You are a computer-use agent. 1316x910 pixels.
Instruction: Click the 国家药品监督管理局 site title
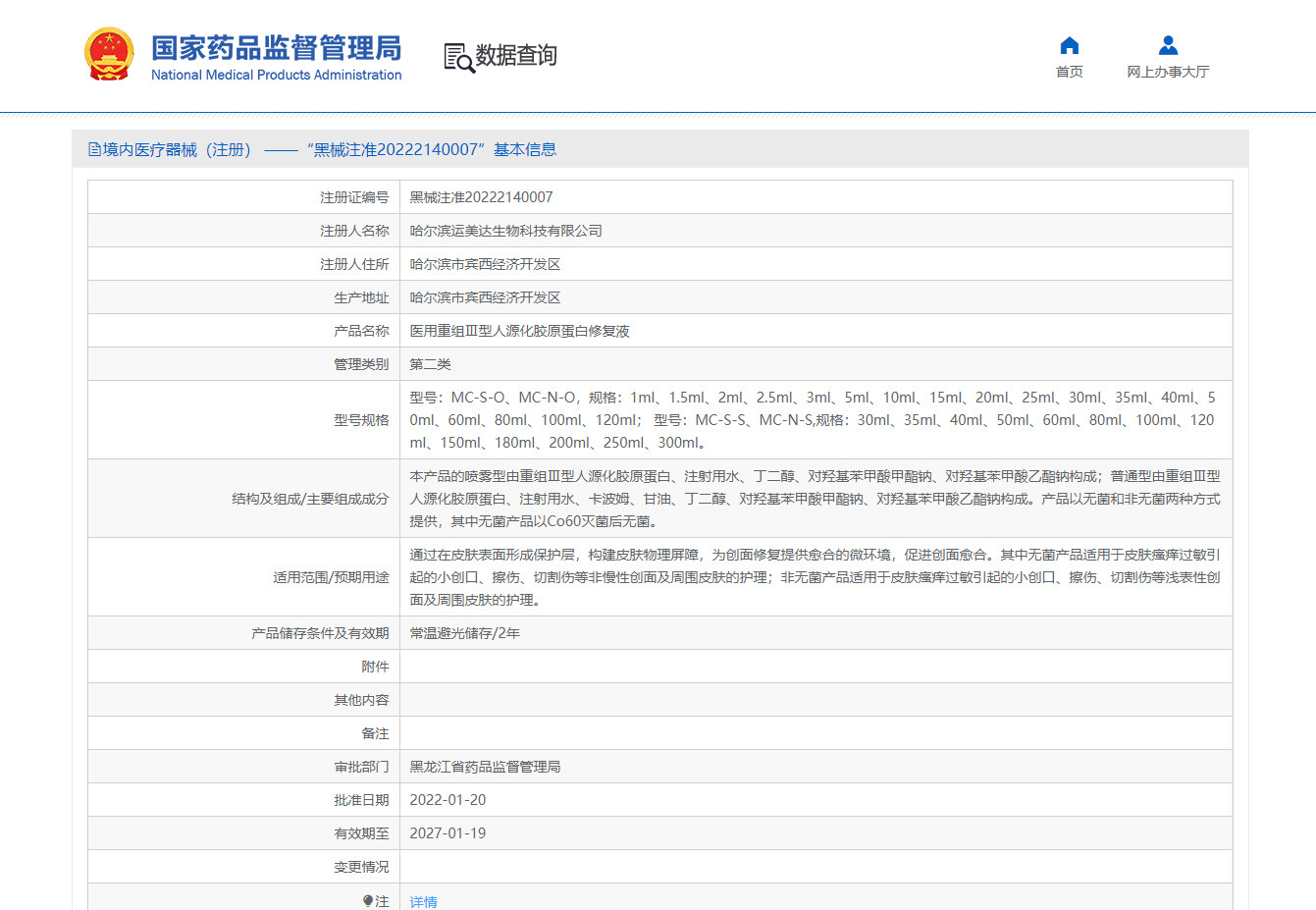277,47
